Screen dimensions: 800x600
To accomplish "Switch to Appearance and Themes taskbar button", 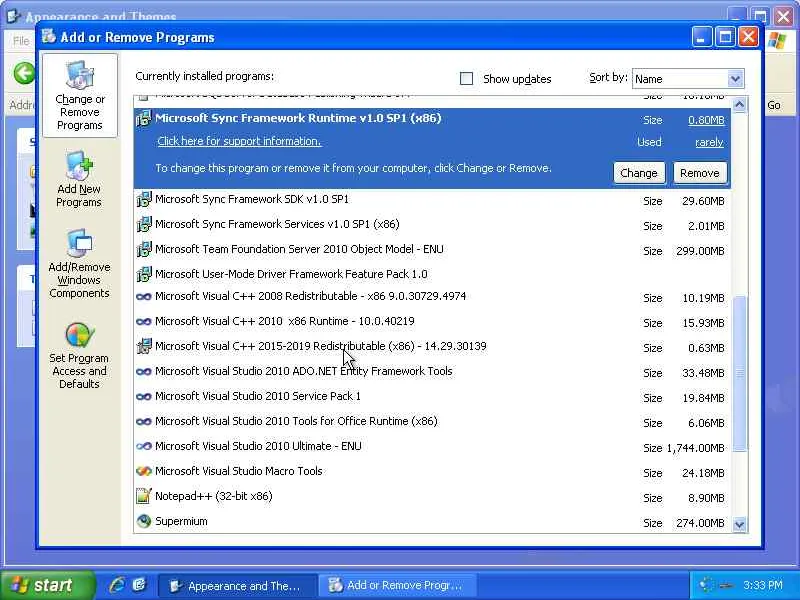I will tap(236, 586).
